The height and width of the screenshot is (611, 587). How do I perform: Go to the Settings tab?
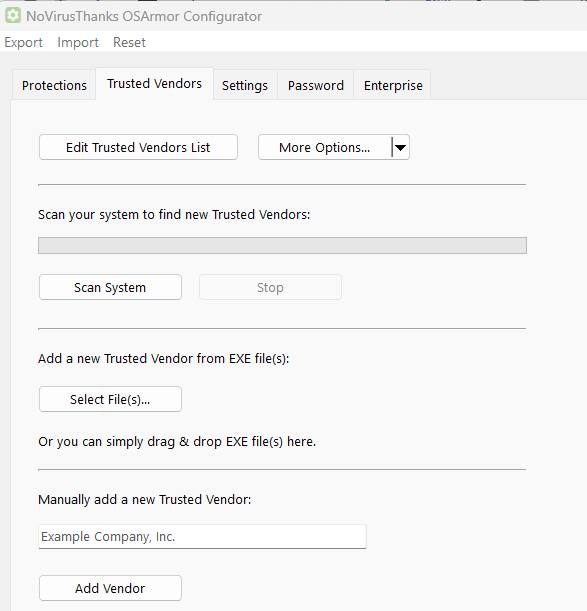[x=245, y=85]
